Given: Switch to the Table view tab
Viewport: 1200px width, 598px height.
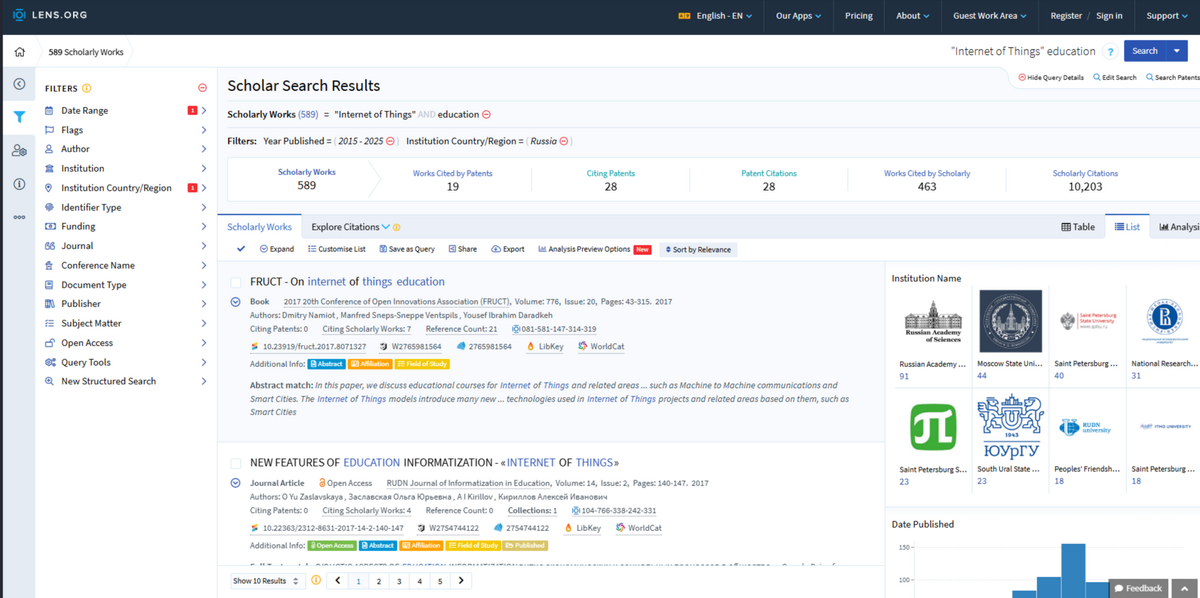Looking at the screenshot, I should 1078,227.
